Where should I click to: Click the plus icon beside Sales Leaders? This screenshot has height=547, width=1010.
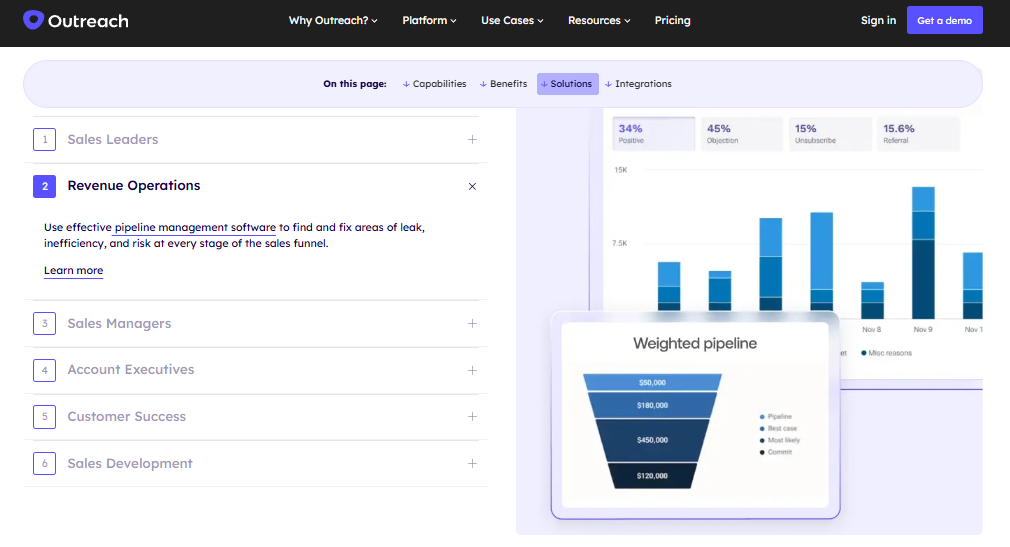pyautogui.click(x=472, y=140)
